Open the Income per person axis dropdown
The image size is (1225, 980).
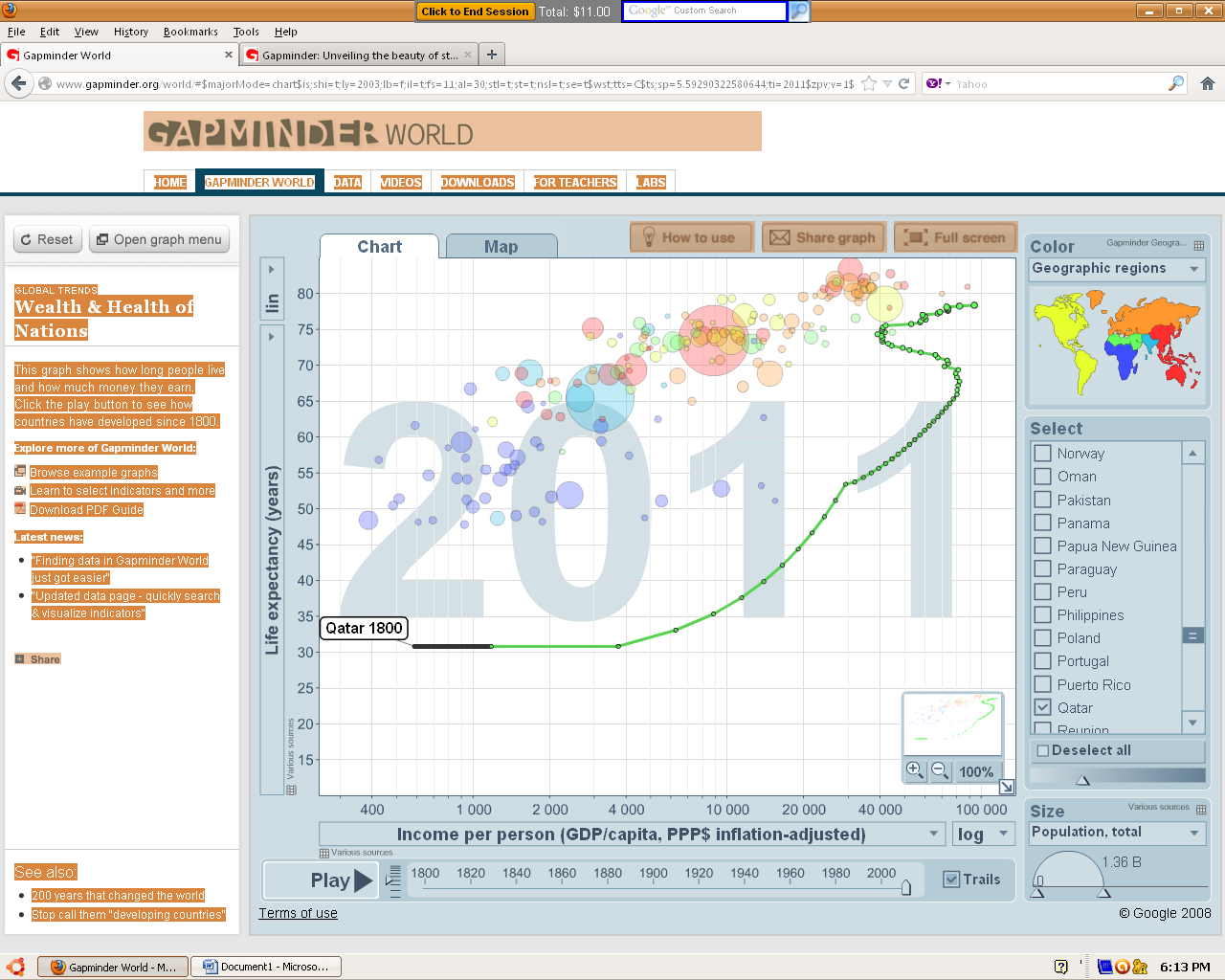(632, 835)
